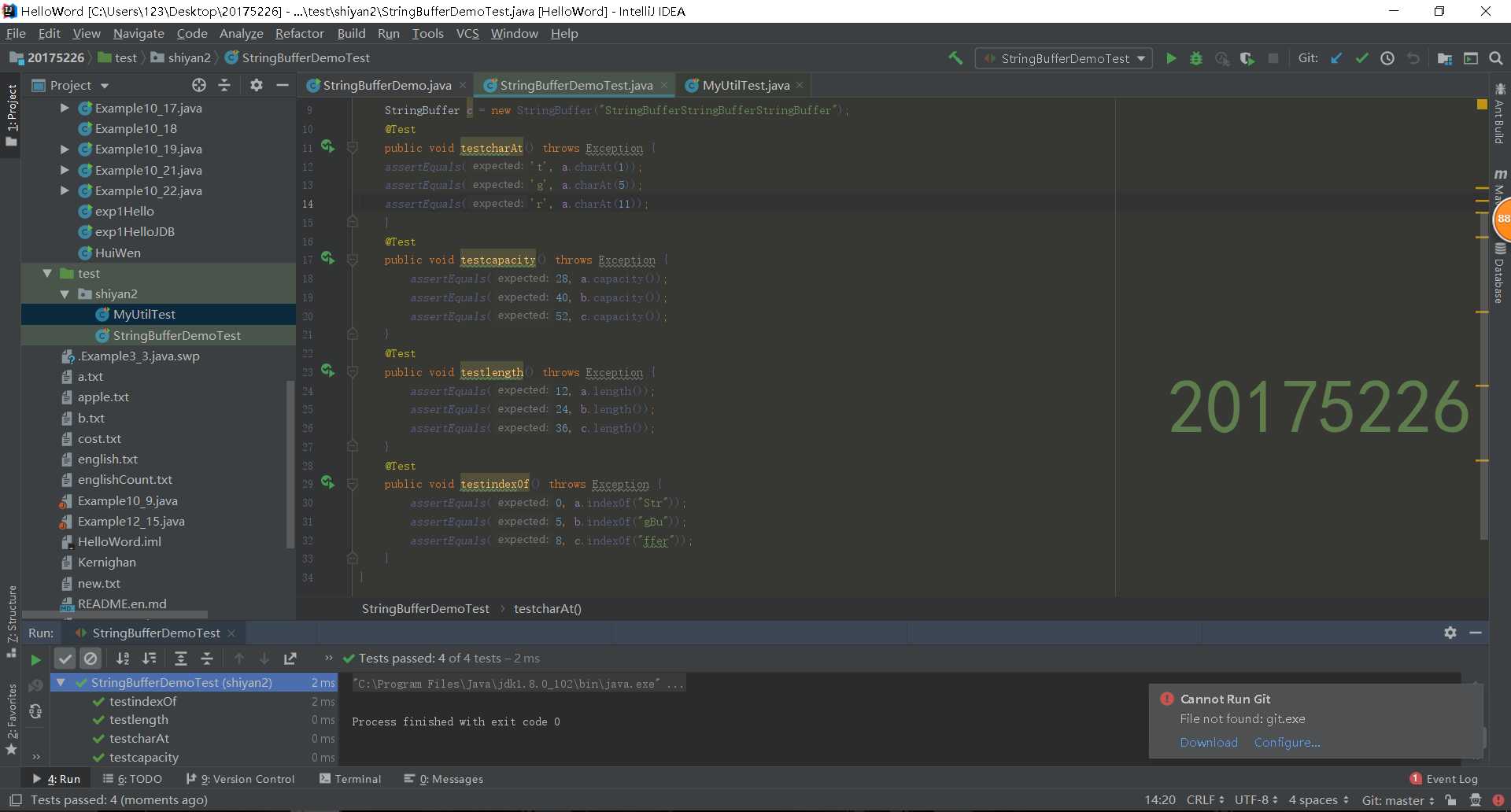The width and height of the screenshot is (1511, 812).
Task: Open 6: TODO tool button
Action: 133,779
